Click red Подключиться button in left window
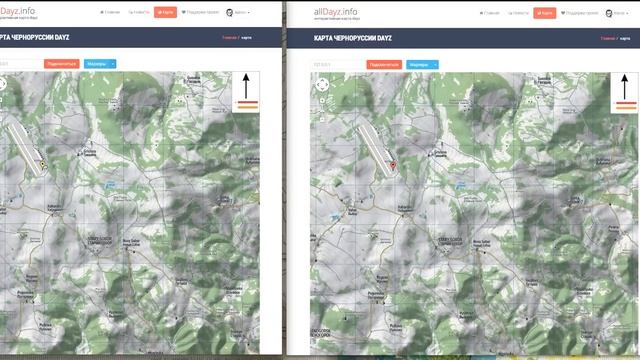 62,64
